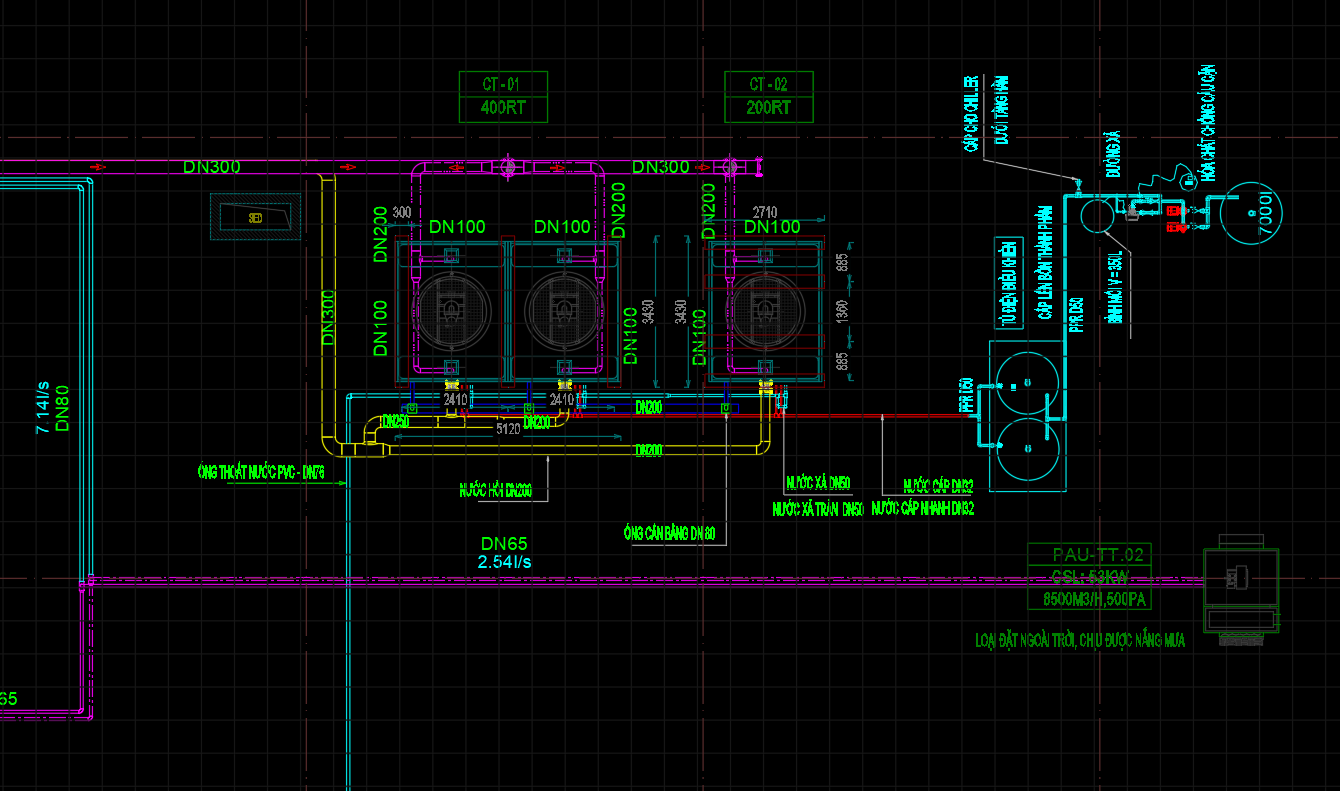Click the 'NƯỚC HỒI DN200' leader text
The height and width of the screenshot is (791, 1340).
[x=496, y=490]
